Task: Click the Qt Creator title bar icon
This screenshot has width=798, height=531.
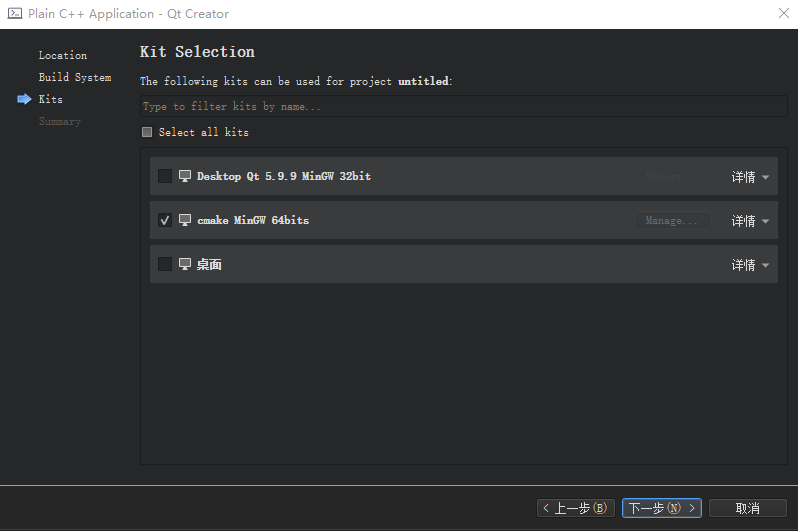Action: point(13,14)
